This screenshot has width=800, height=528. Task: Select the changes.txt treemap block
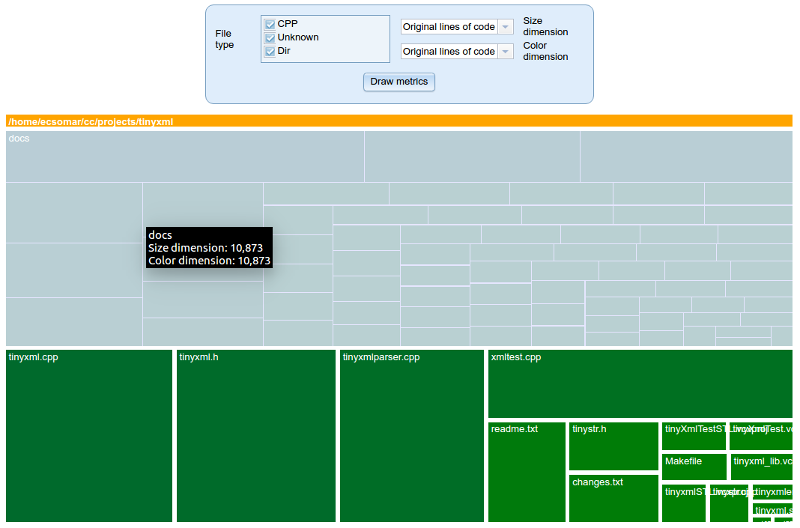coord(613,498)
